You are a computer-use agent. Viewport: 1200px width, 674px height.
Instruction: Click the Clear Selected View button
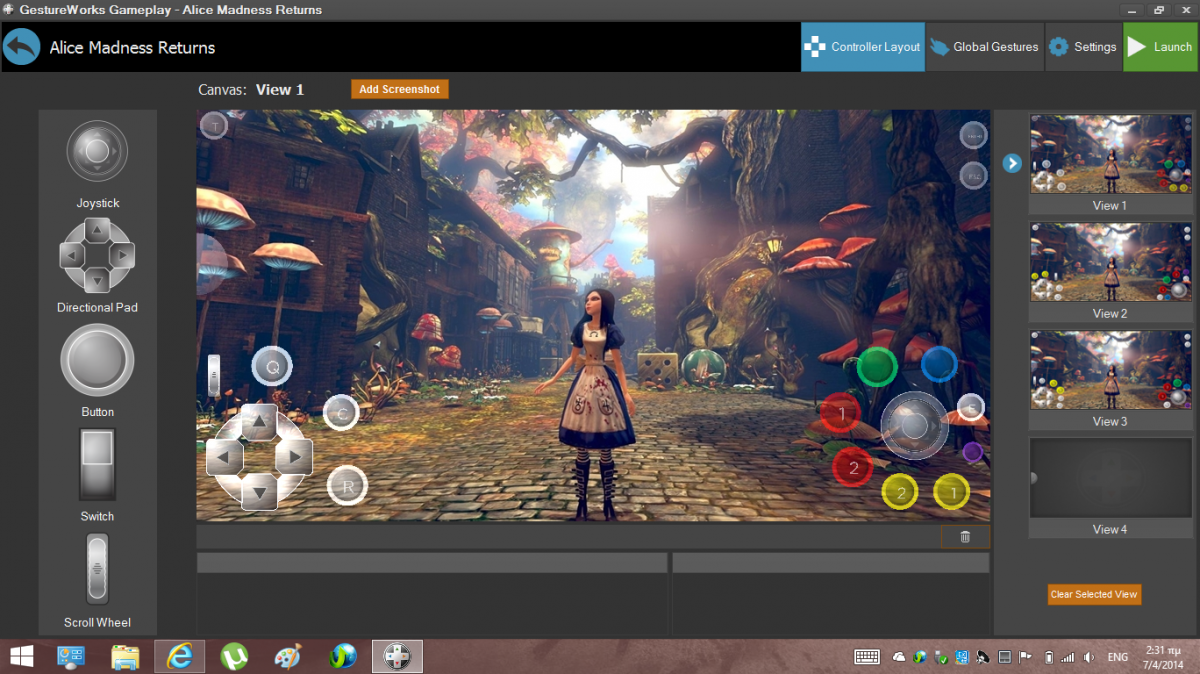tap(1094, 594)
